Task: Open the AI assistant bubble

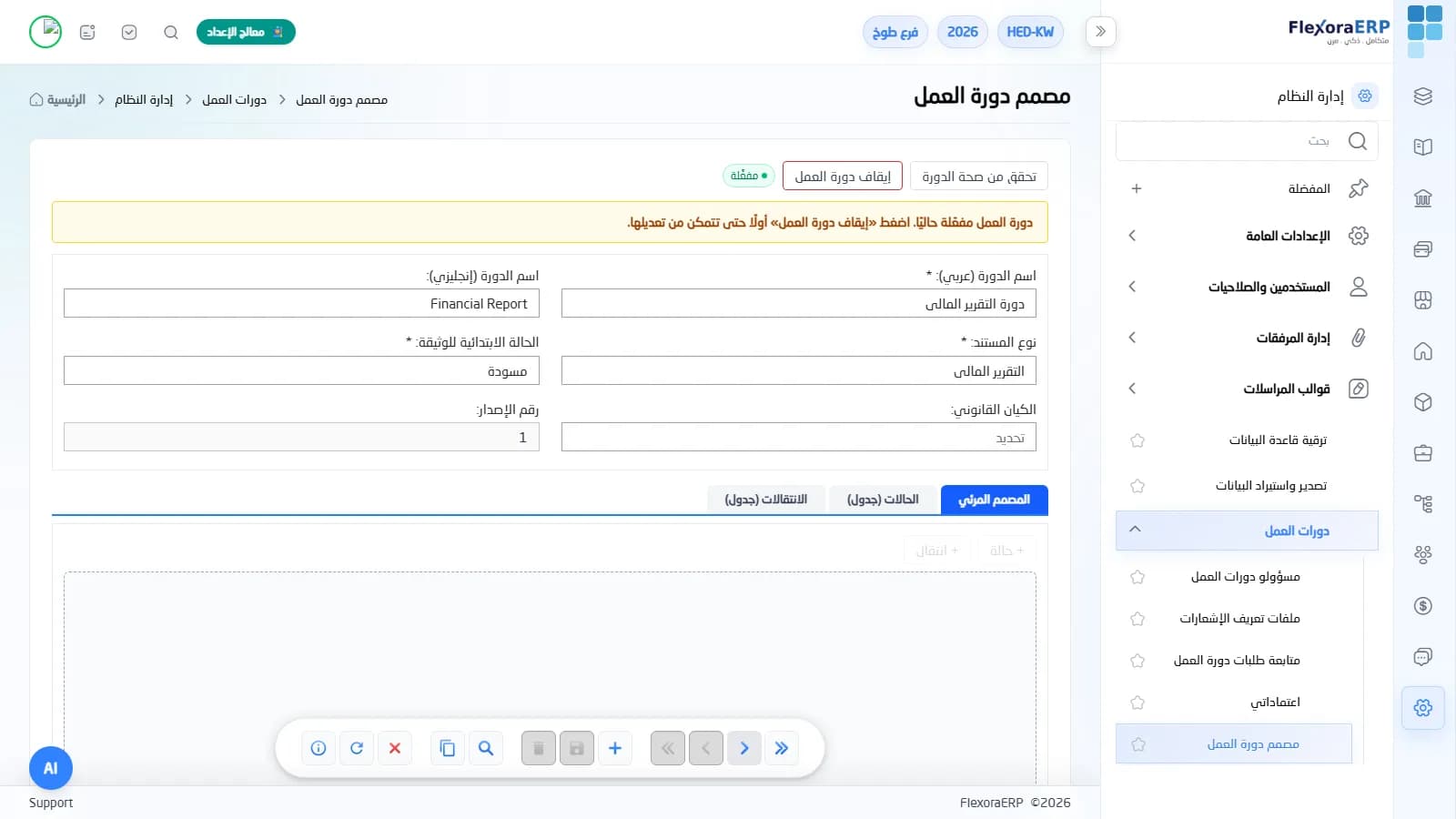Action: (51, 768)
